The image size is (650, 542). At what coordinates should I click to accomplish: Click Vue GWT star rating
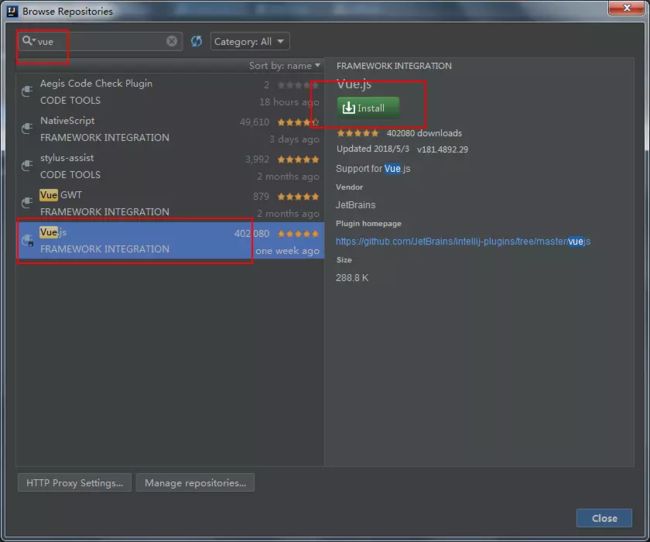click(298, 197)
